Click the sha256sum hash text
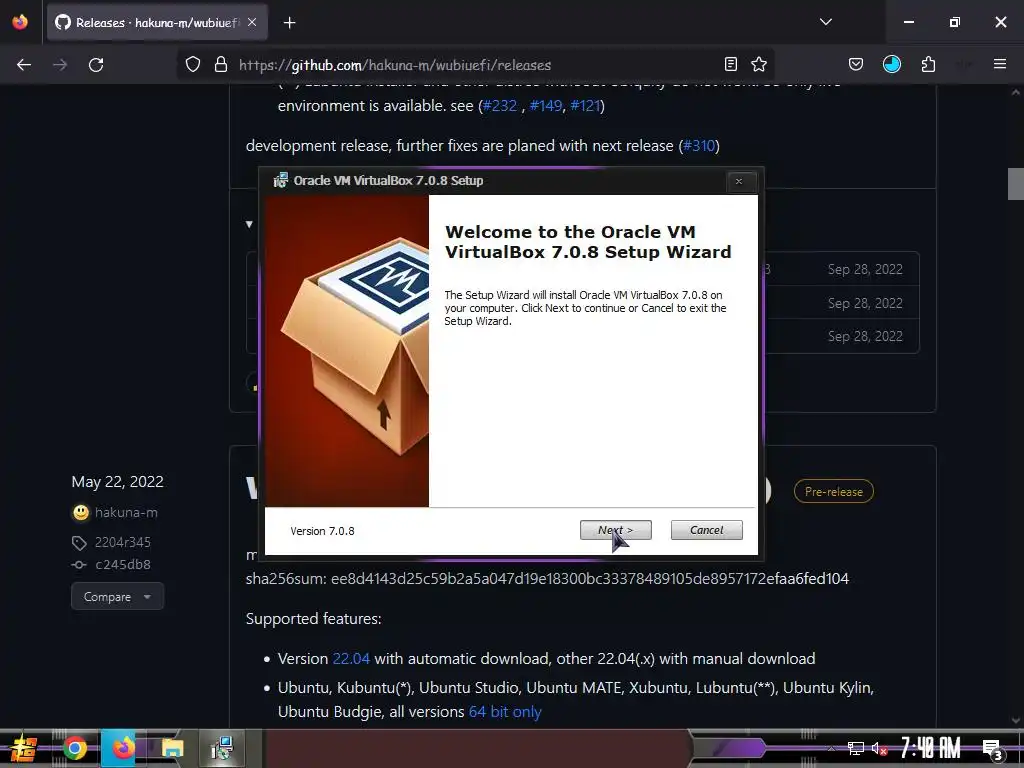 coord(590,579)
